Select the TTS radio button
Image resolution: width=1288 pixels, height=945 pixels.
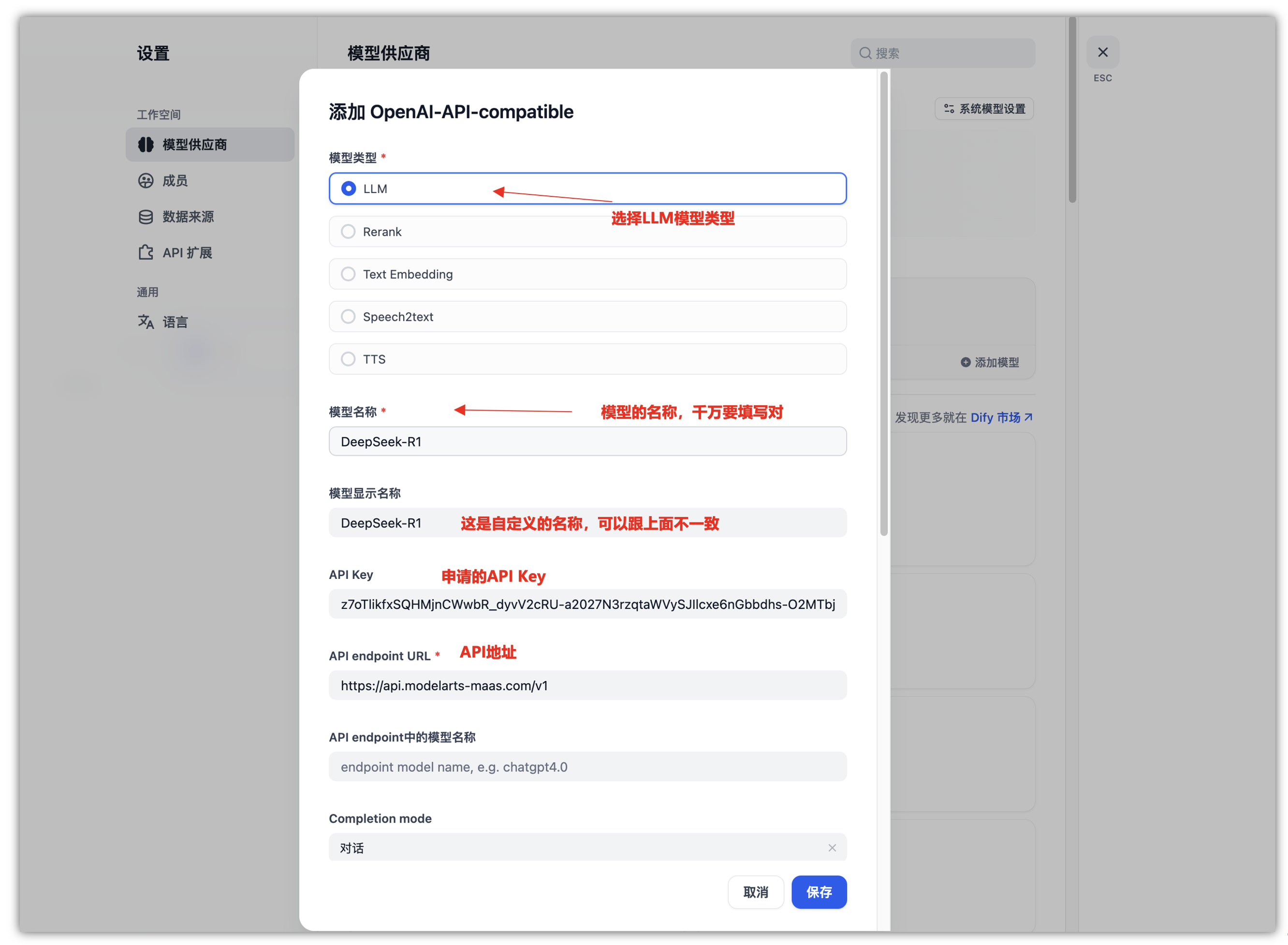[348, 359]
